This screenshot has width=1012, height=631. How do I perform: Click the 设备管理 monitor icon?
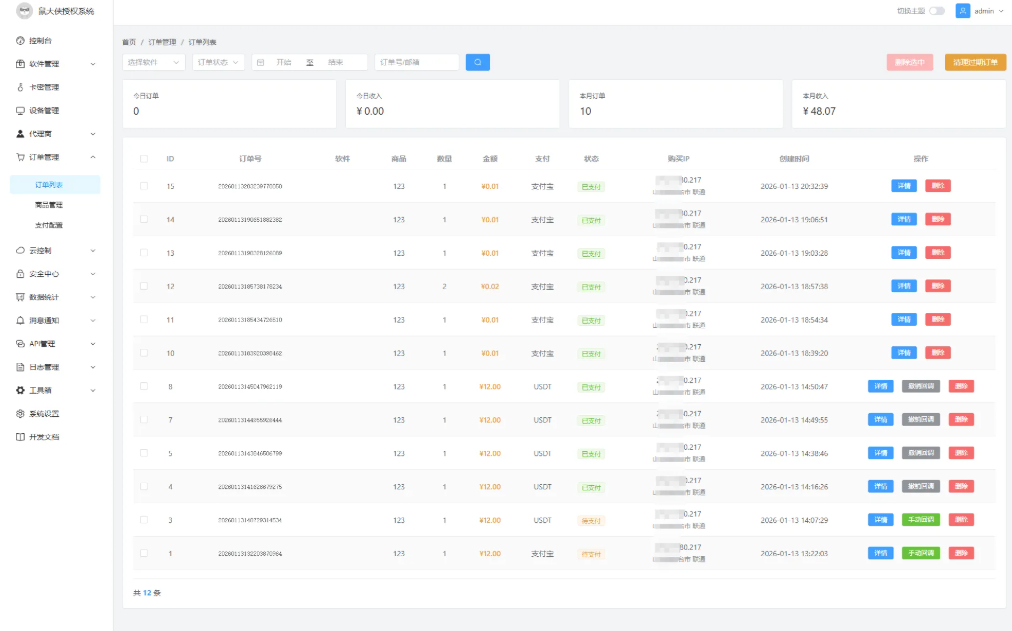coord(20,110)
